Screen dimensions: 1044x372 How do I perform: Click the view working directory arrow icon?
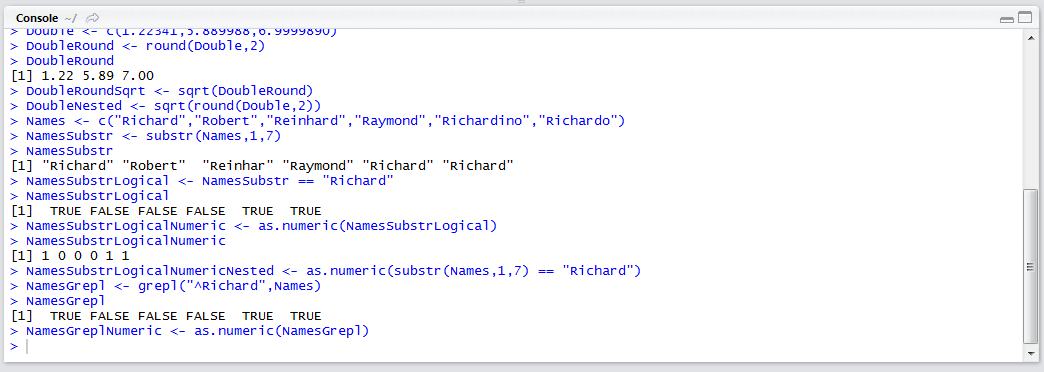[x=93, y=18]
